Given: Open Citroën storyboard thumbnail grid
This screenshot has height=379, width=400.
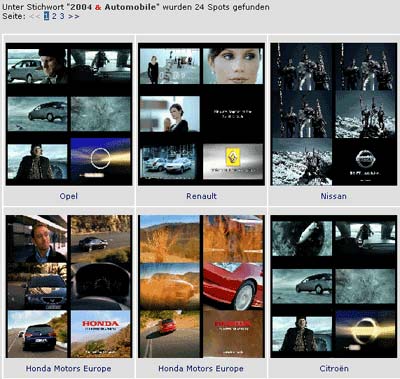Looking at the screenshot, I should pos(334,286).
